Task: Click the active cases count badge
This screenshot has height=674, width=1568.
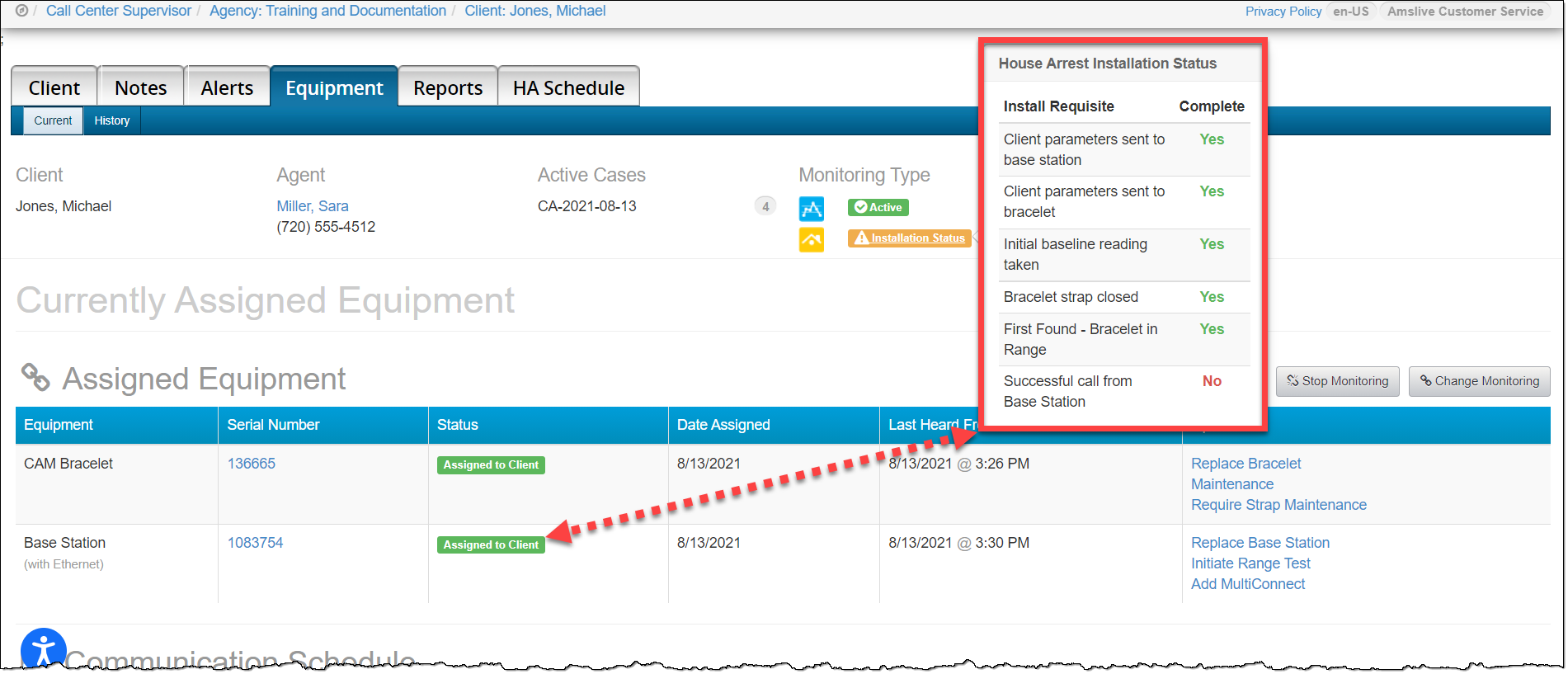Action: click(765, 206)
